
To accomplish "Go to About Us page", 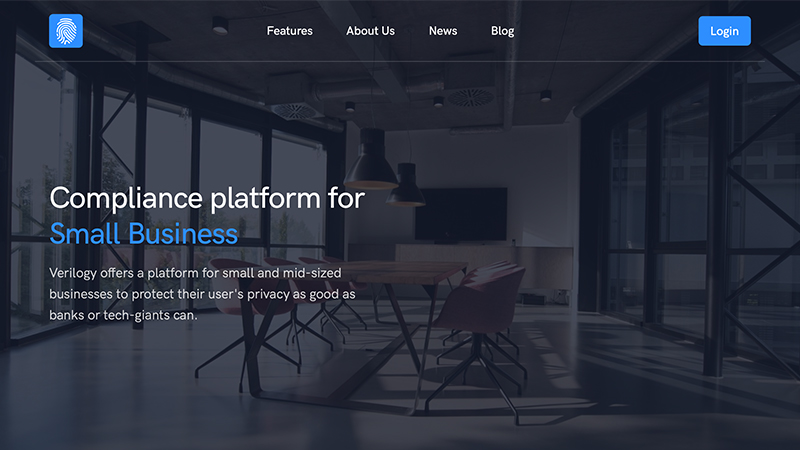I will (370, 31).
